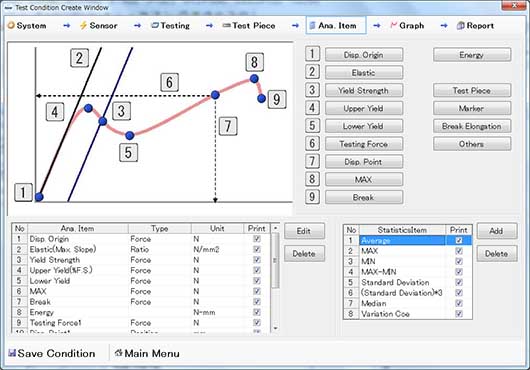
Task: Select the Test Piece step icon
Action: point(226,25)
